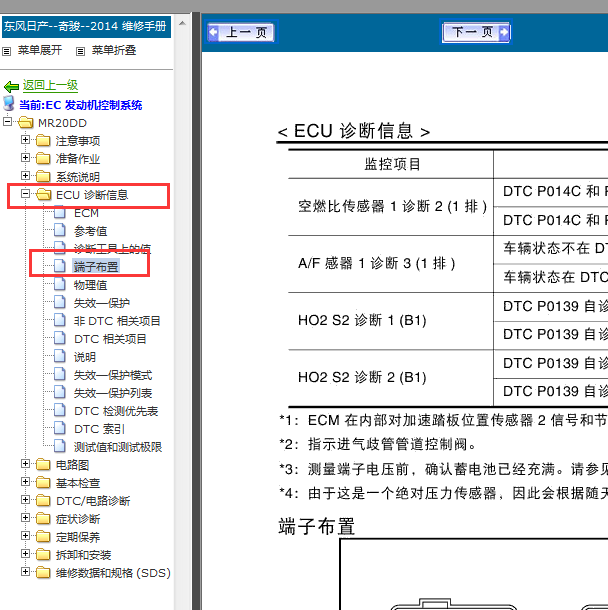Expand the DTC/电路诊断 folder
The width and height of the screenshot is (608, 610).
(25, 500)
